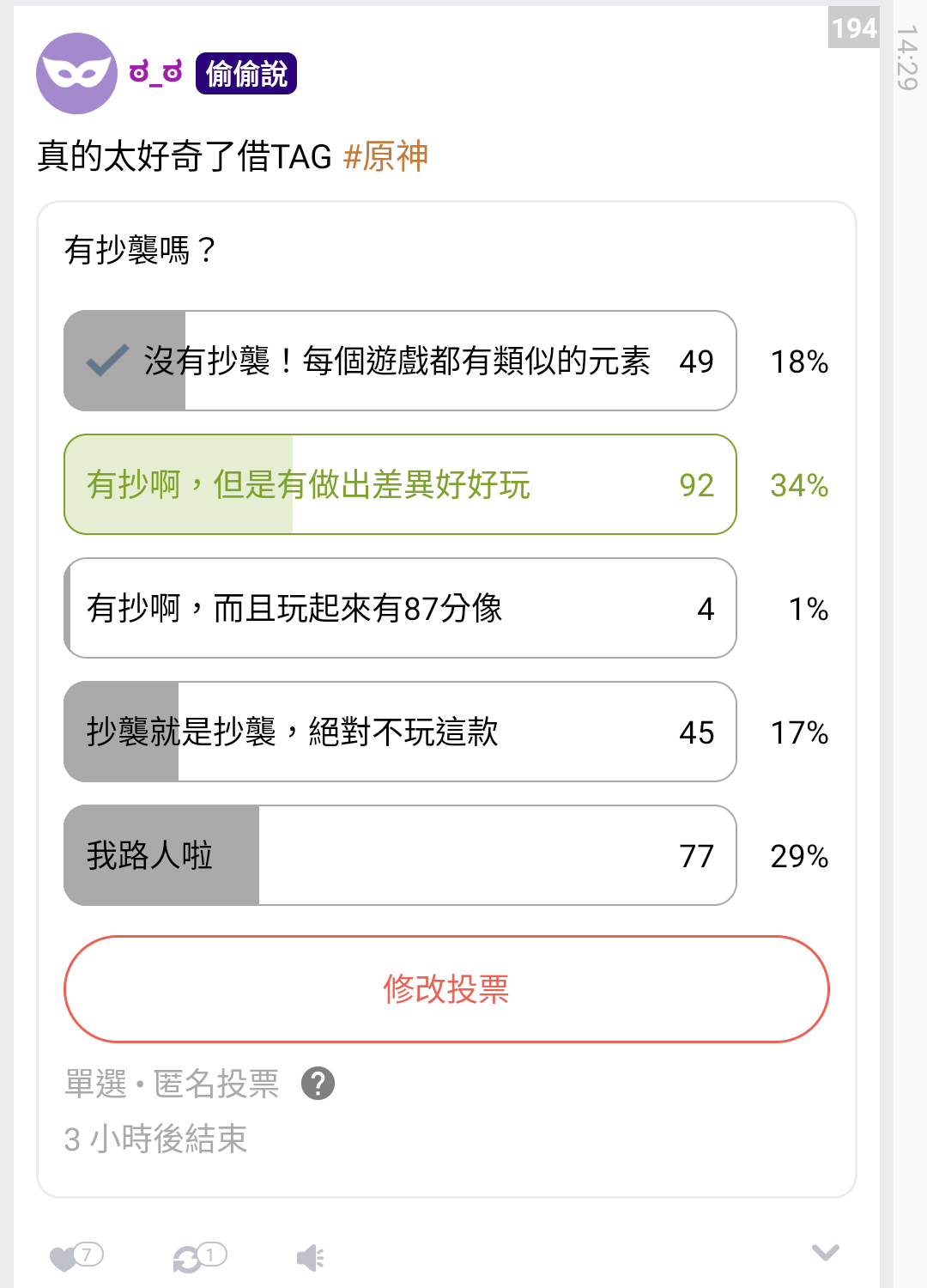Click the 14:29 timestamp on the side

coord(906,58)
